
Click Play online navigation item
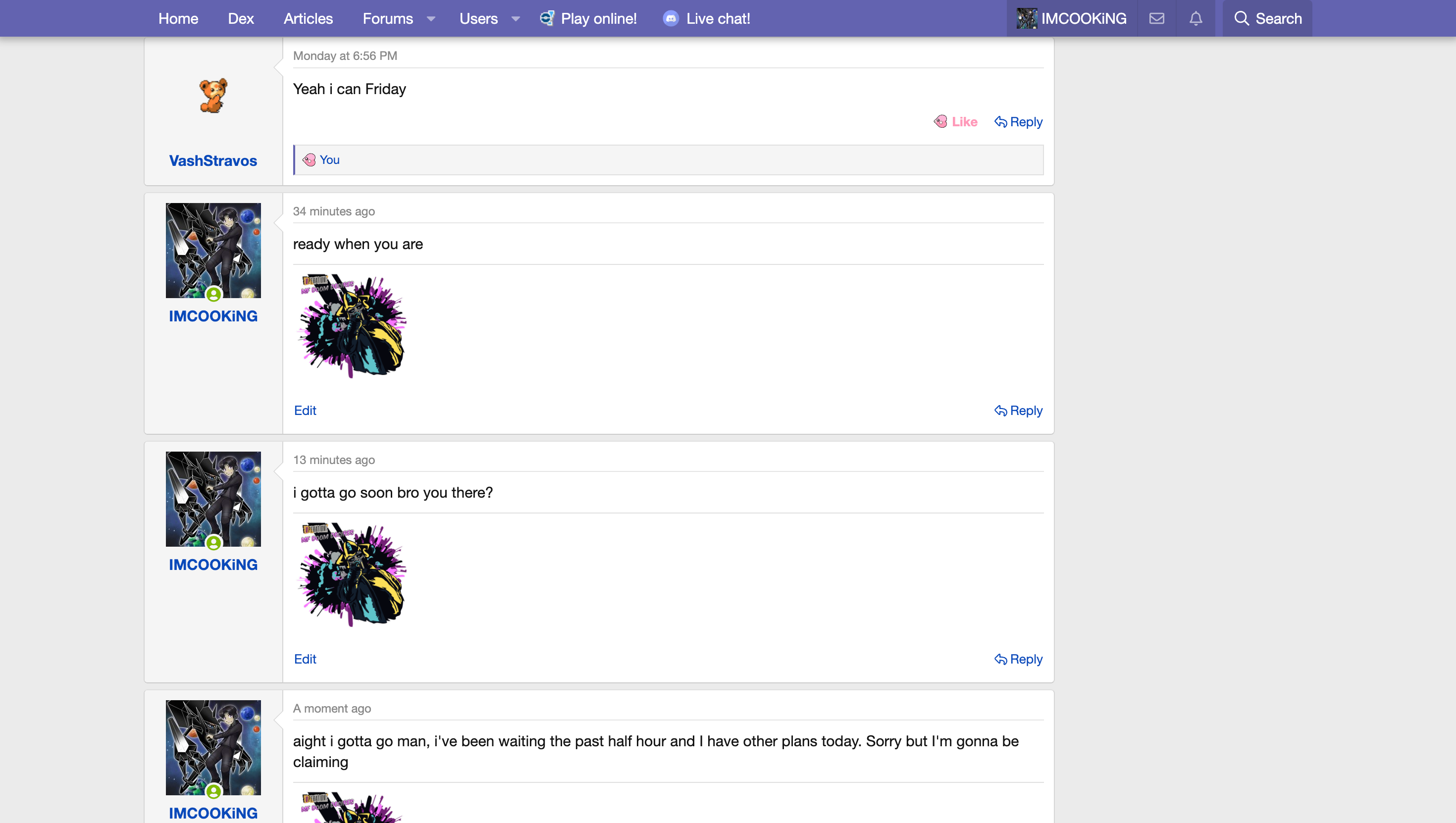pyautogui.click(x=588, y=19)
